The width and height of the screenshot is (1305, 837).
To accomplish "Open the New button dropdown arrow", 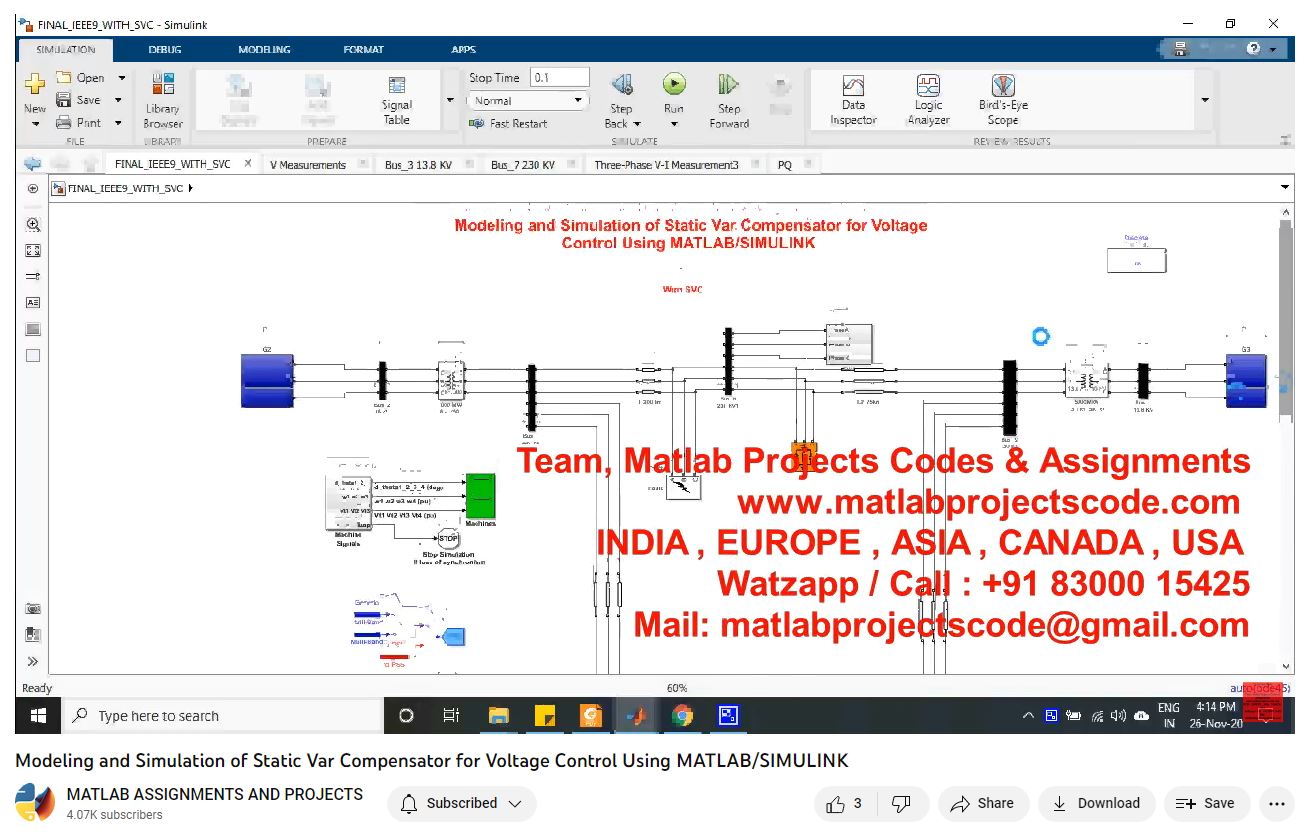I will tap(35, 124).
